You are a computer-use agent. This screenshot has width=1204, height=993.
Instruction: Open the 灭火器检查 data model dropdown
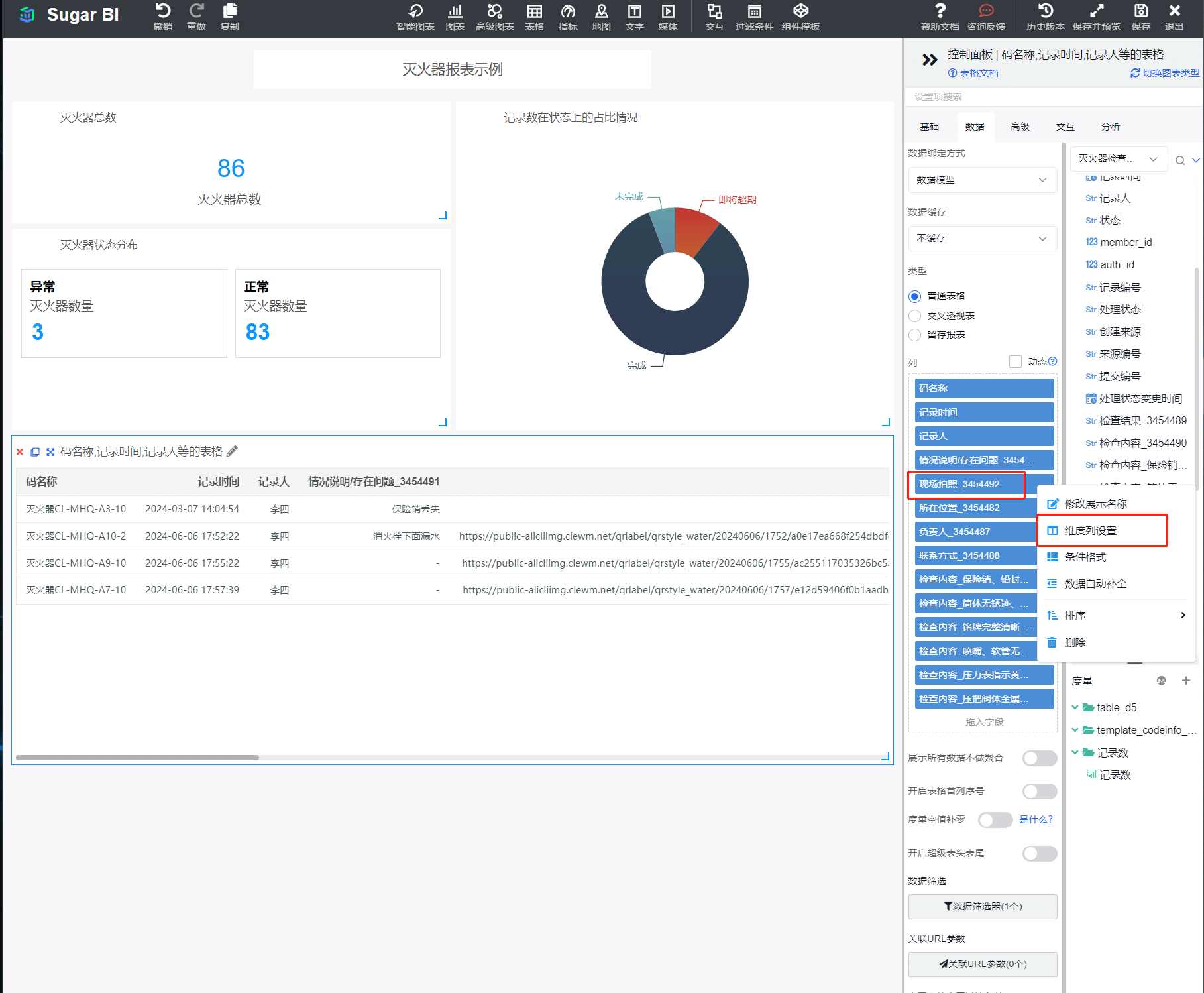click(x=1119, y=158)
